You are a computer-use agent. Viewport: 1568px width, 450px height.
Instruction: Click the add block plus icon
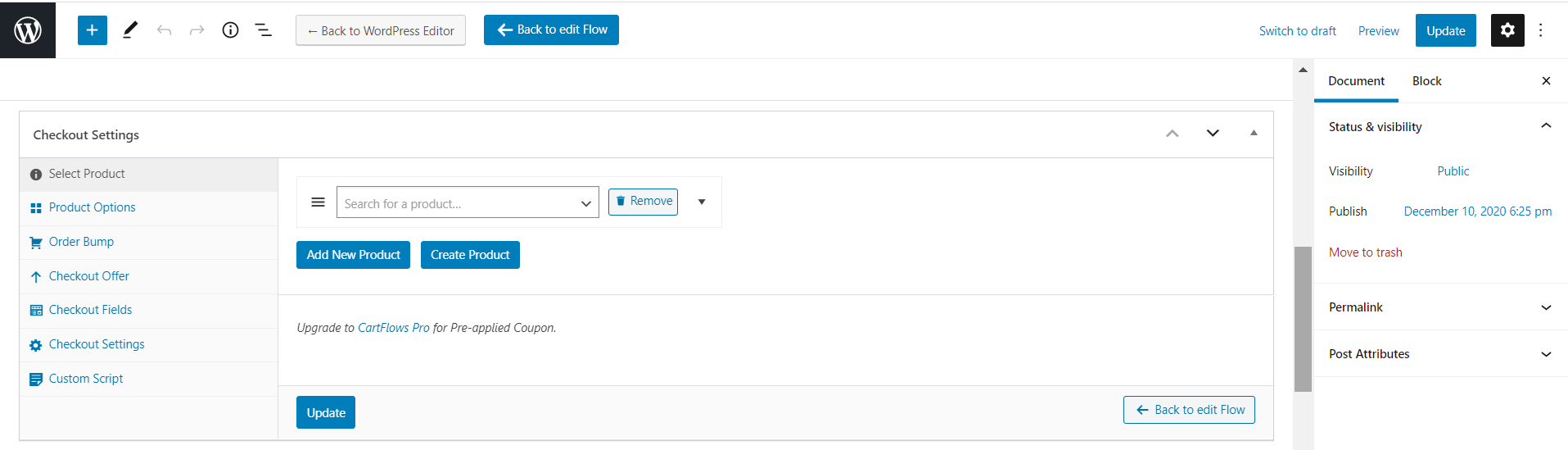93,30
